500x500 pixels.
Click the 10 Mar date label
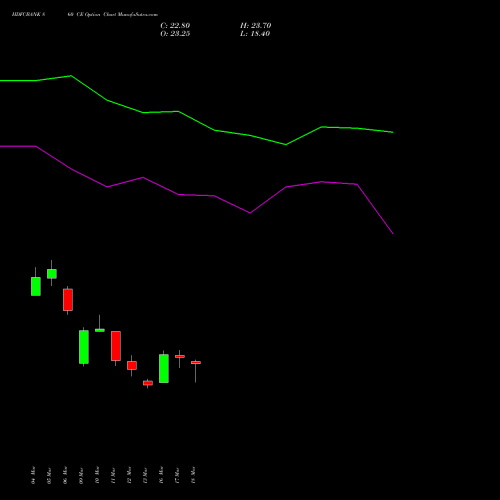pos(97,475)
